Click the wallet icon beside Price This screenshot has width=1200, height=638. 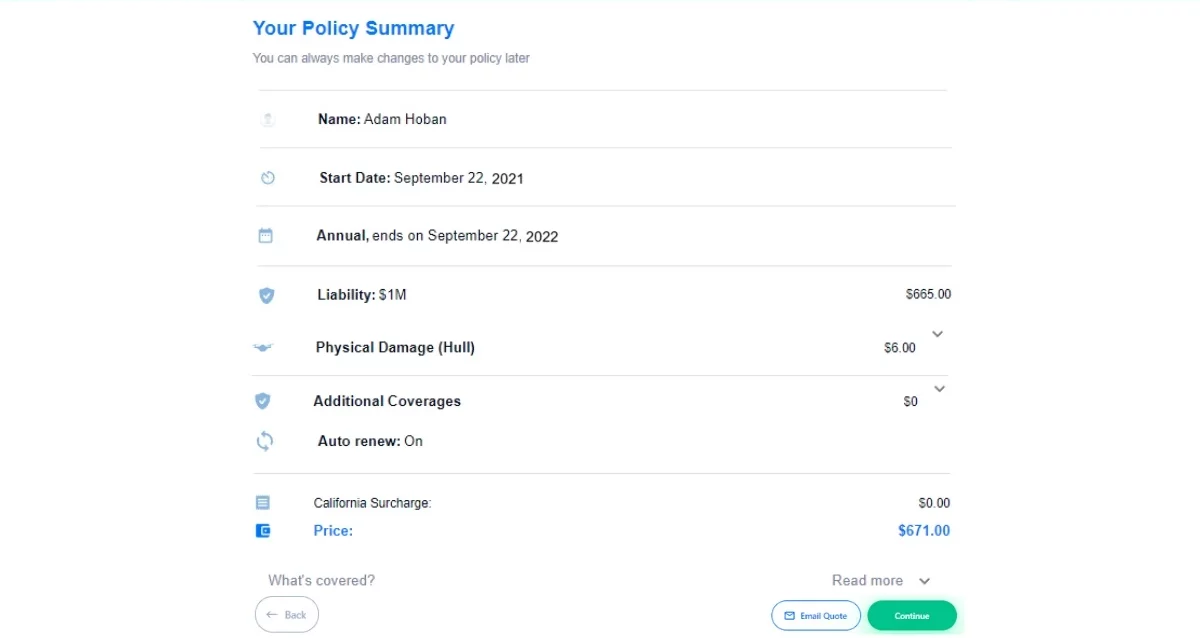[263, 531]
